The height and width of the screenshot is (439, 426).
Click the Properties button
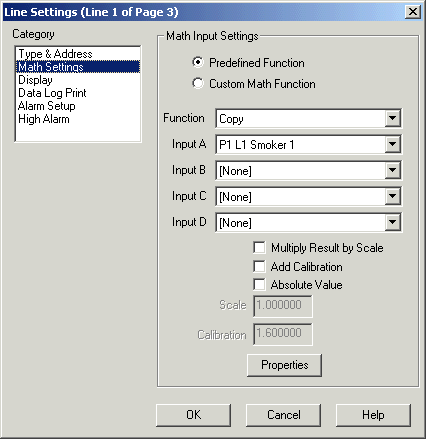(x=284, y=365)
